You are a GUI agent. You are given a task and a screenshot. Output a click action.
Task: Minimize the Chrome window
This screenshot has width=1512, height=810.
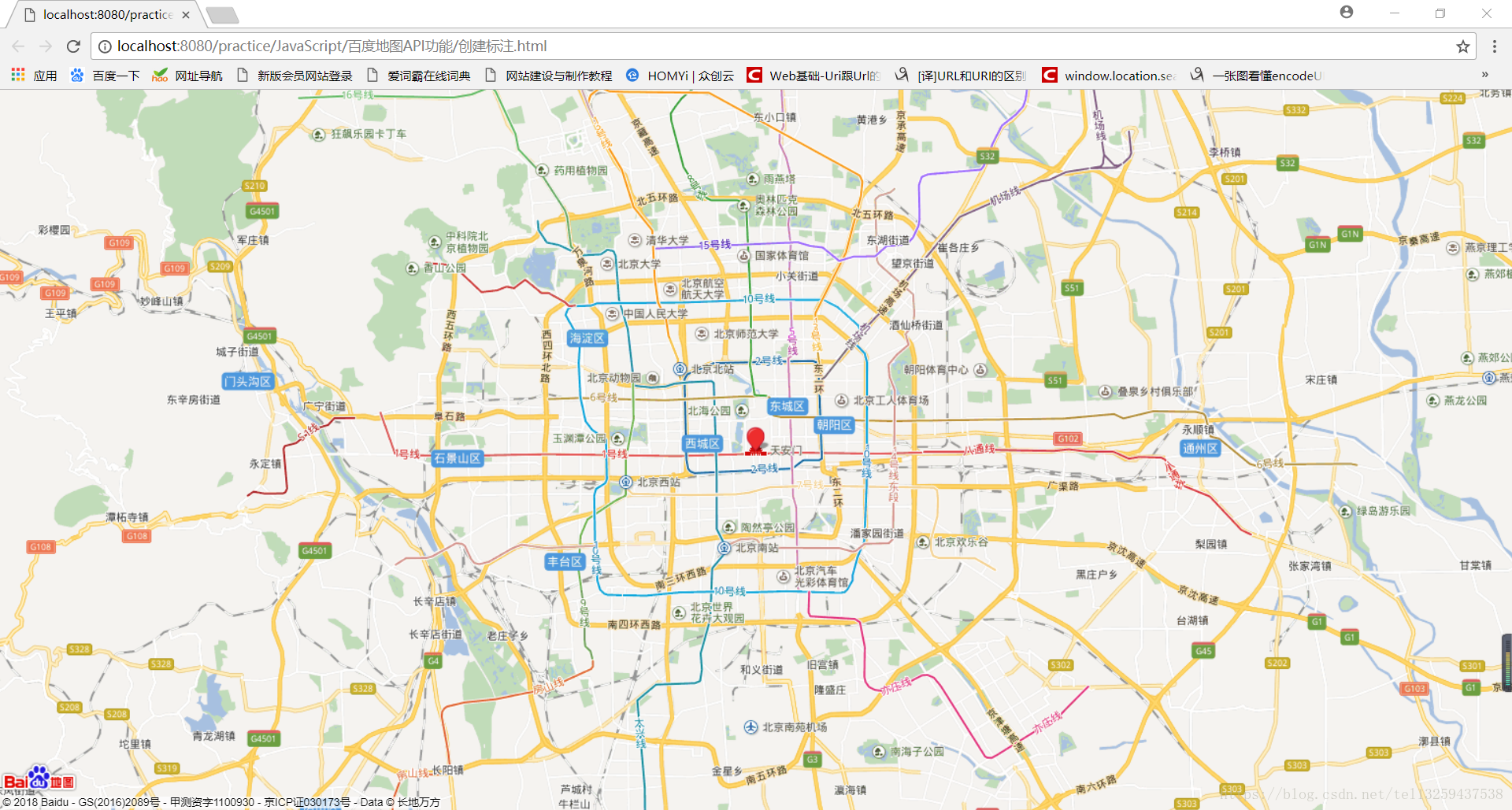pos(1395,13)
